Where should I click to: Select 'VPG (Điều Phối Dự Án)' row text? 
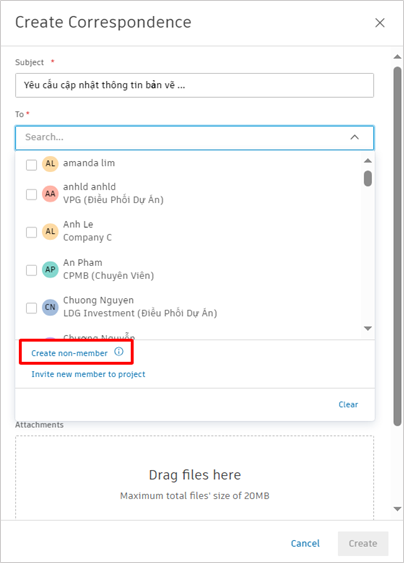coord(113,200)
